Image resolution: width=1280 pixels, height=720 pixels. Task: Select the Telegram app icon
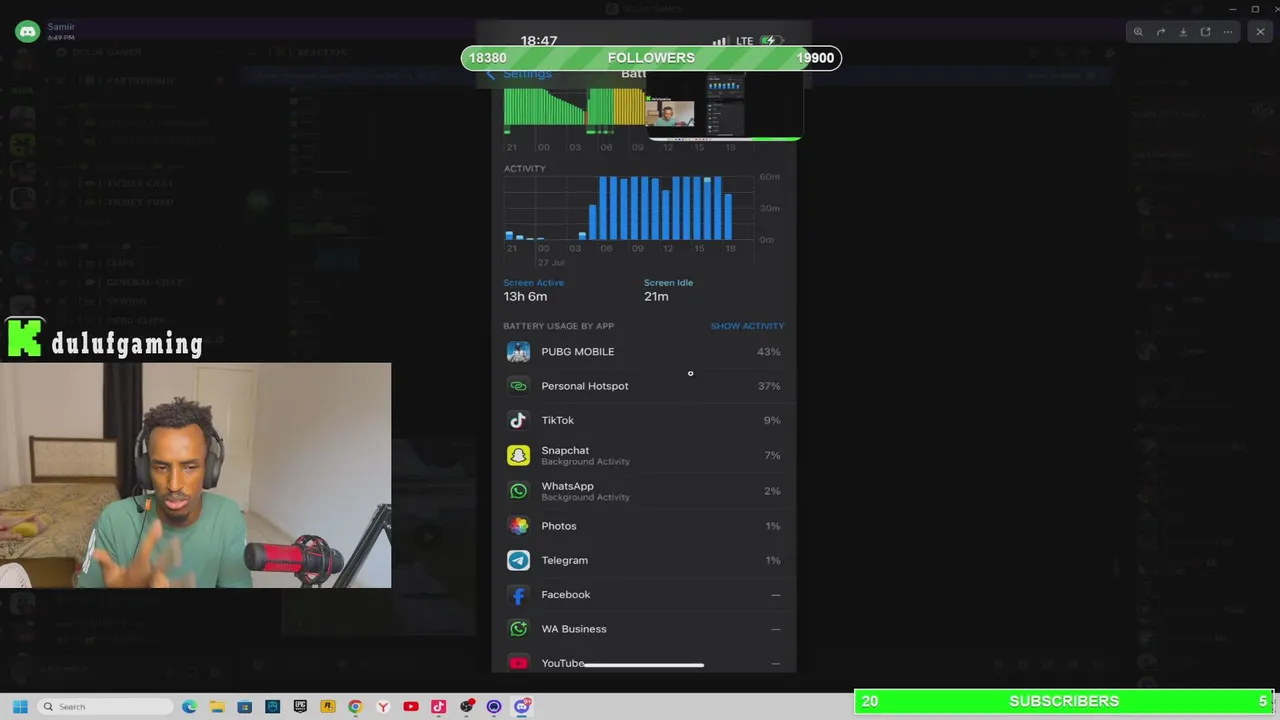(518, 560)
